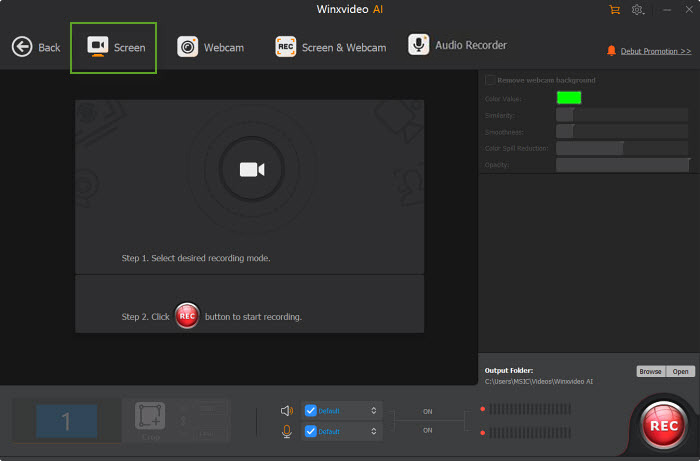The height and width of the screenshot is (461, 700).
Task: Switch to Webcam recording mode
Action: tap(211, 47)
